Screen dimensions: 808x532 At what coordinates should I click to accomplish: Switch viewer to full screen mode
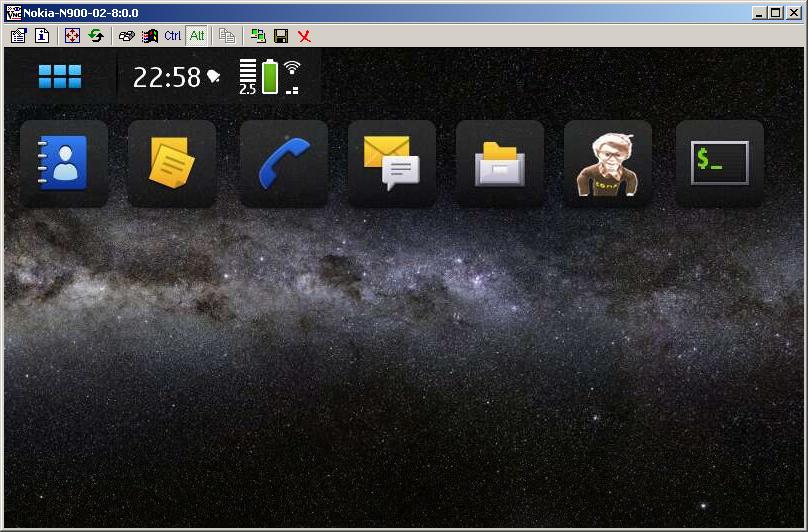72,36
